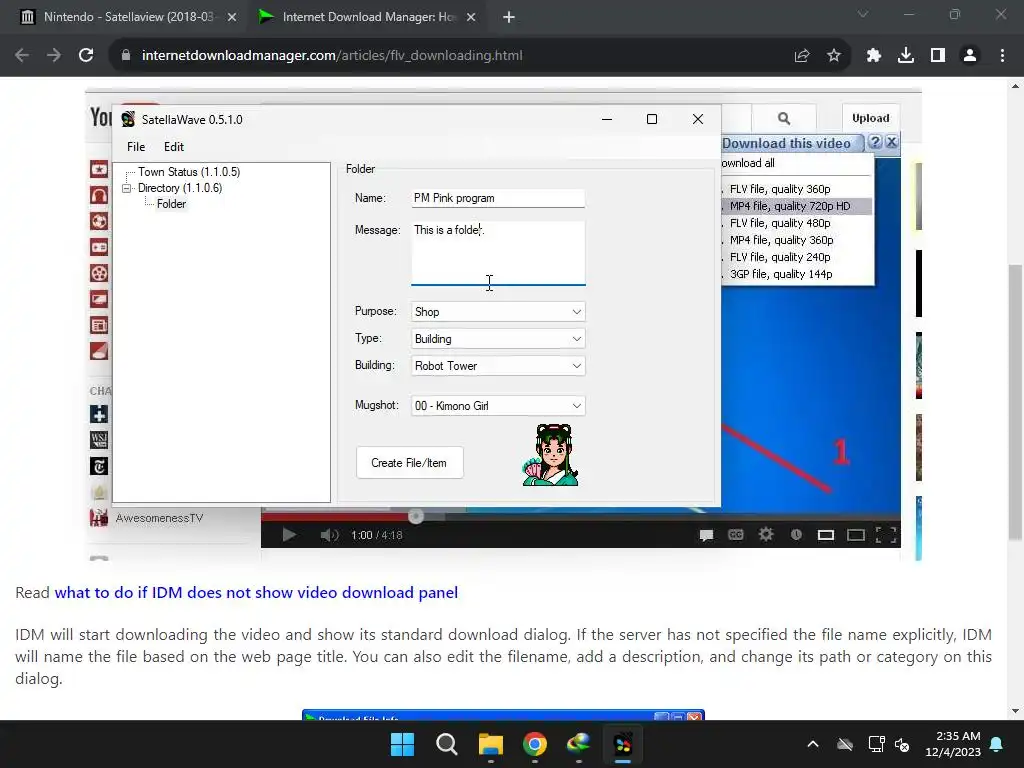This screenshot has height=768, width=1024.
Task: Open the Chrome three-dot menu
Action: pos(1002,56)
